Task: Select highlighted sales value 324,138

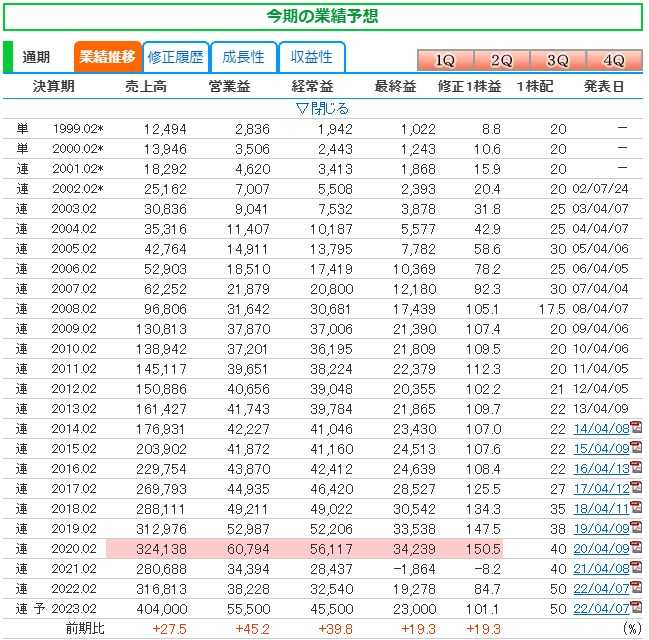Action: (x=161, y=549)
